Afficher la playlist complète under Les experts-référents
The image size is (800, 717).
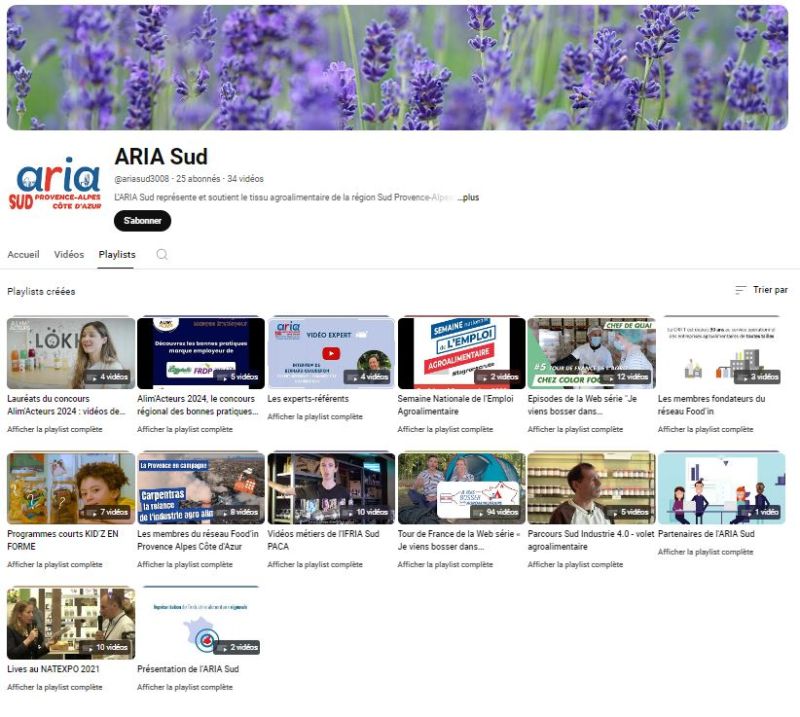tap(315, 416)
